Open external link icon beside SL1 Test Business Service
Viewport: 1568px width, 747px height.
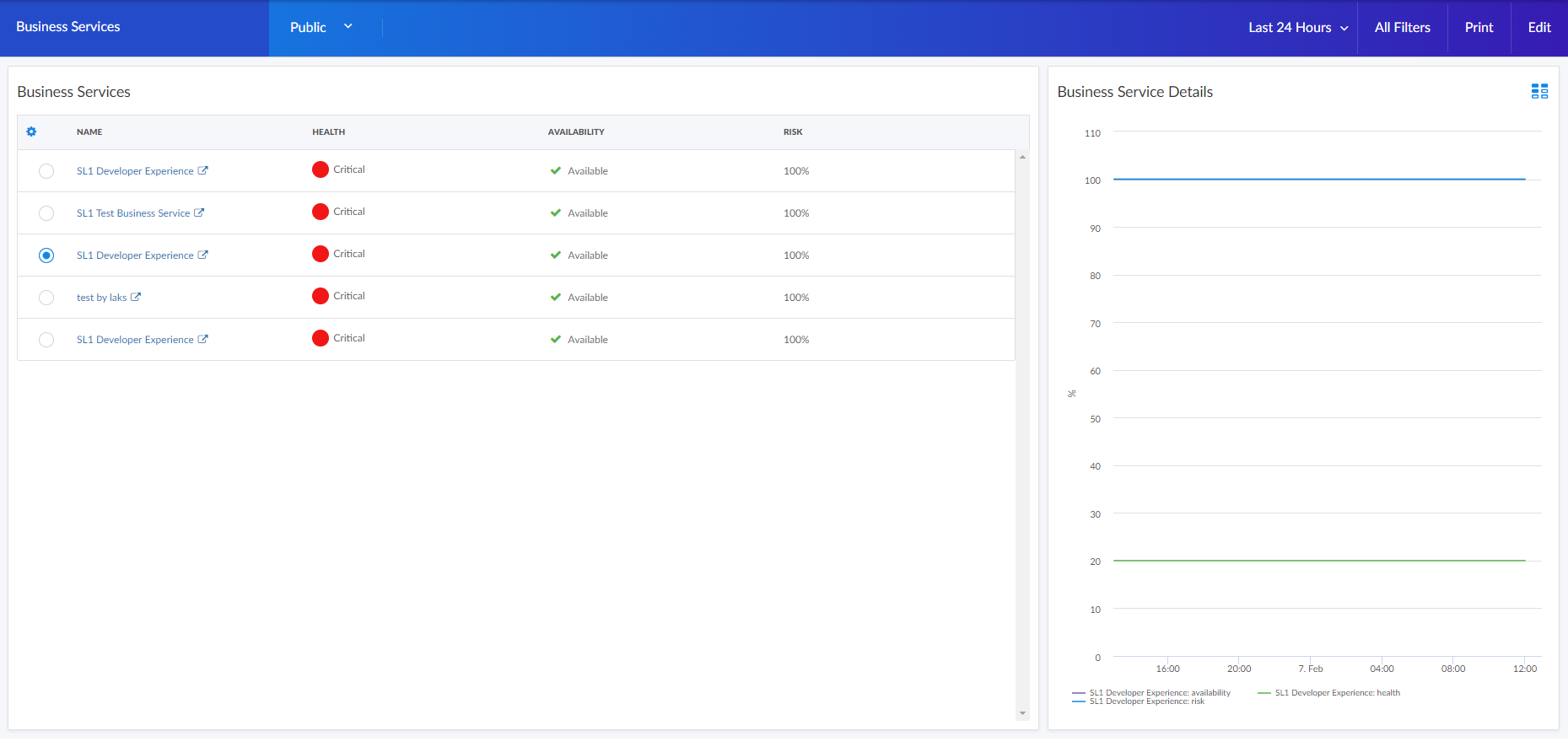pyautogui.click(x=199, y=212)
